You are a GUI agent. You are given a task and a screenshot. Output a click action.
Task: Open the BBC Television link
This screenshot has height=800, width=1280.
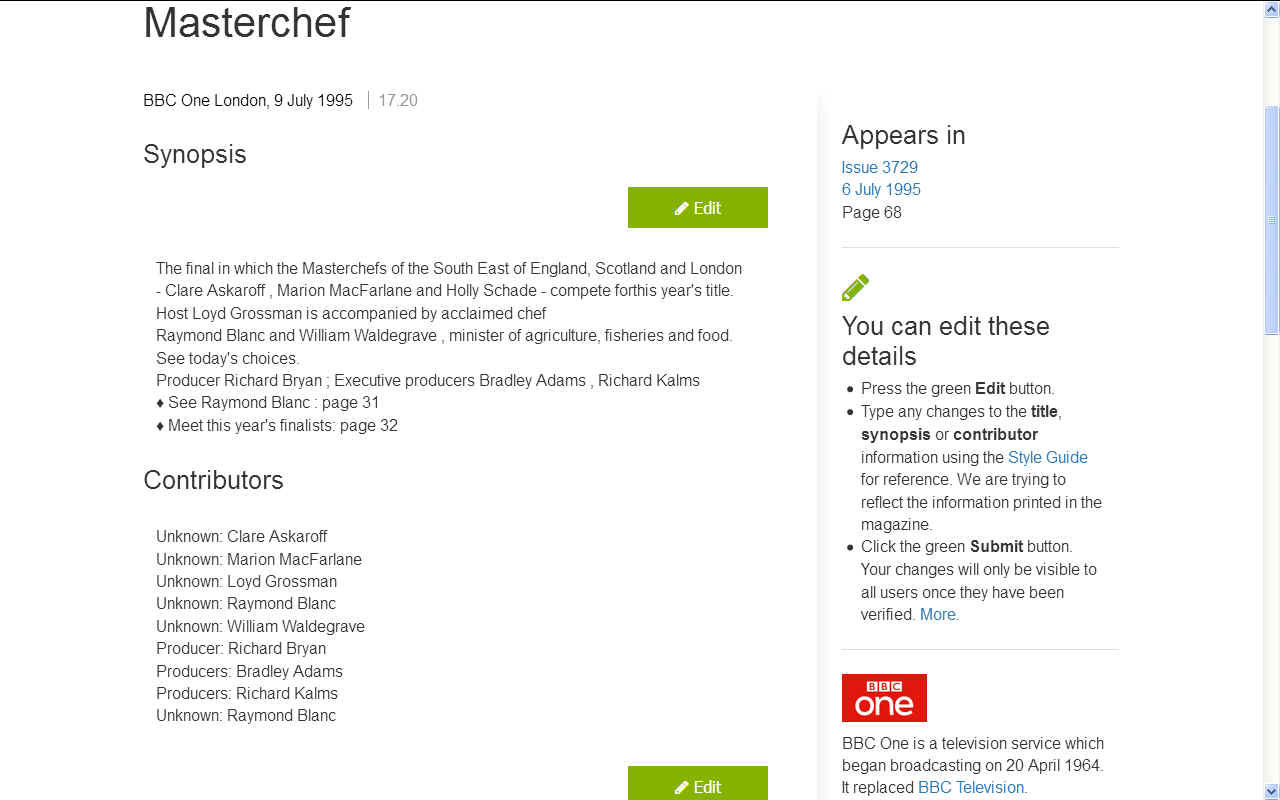coord(971,787)
